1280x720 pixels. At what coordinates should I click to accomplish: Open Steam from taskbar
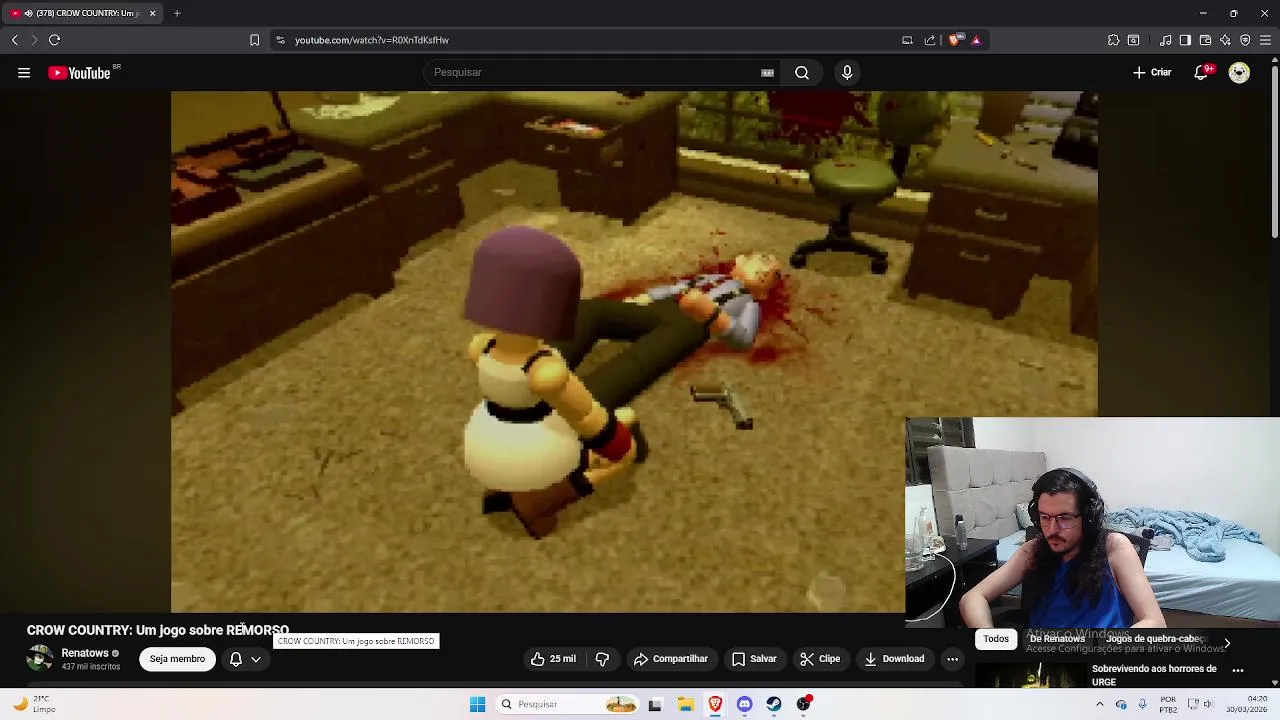tap(774, 704)
